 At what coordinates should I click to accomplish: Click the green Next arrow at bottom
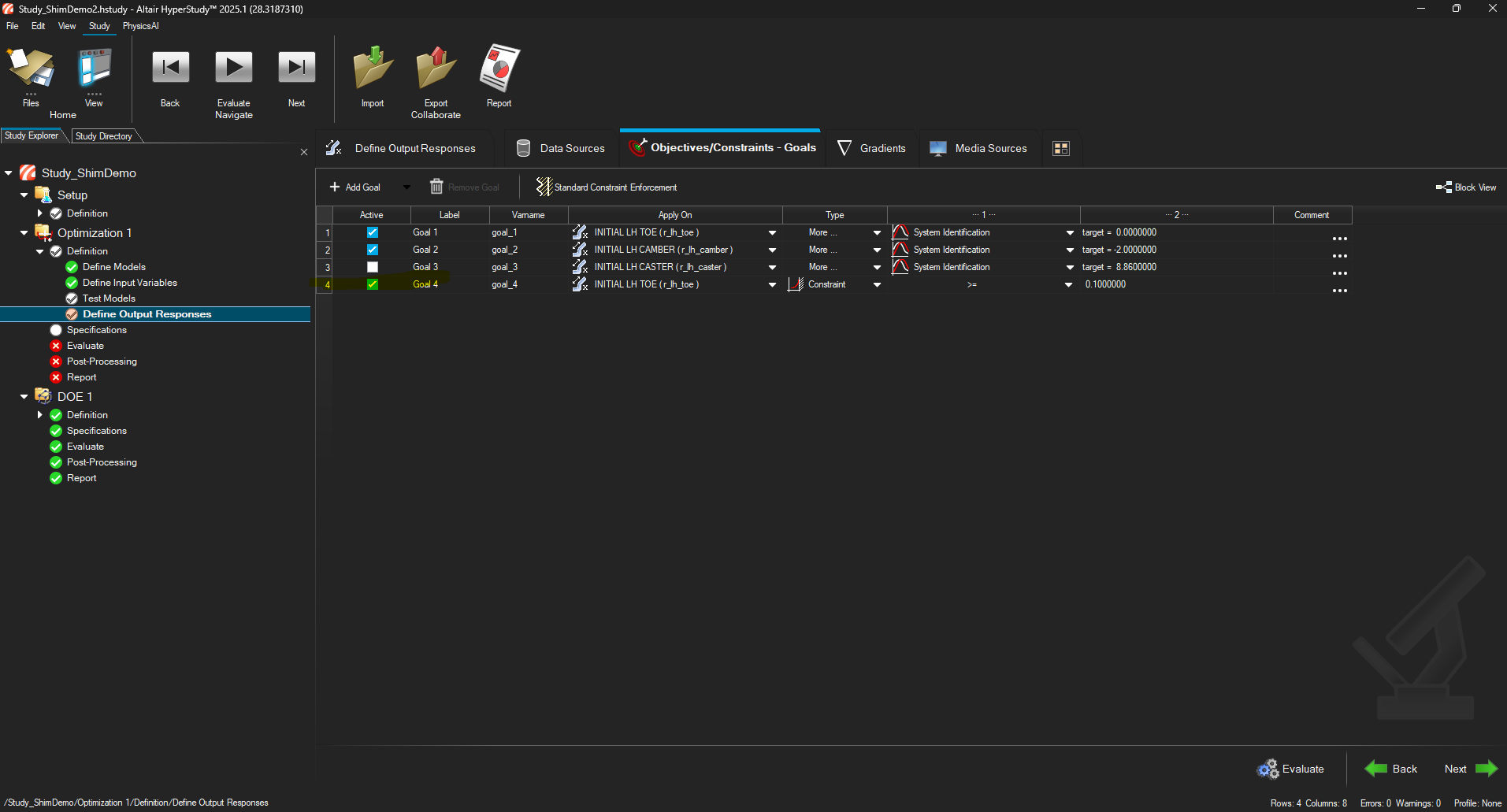(x=1486, y=769)
